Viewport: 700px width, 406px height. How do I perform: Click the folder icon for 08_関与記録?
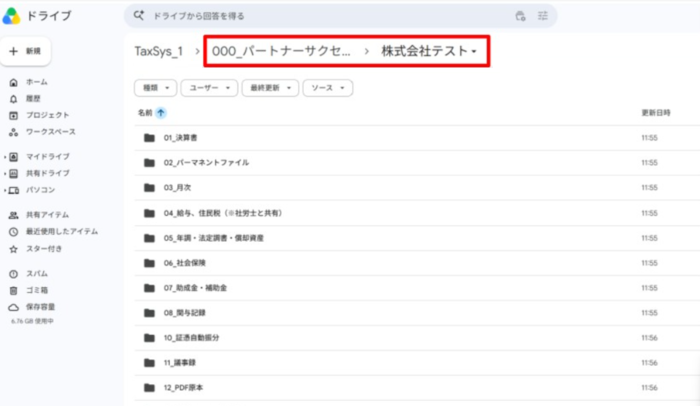click(149, 313)
